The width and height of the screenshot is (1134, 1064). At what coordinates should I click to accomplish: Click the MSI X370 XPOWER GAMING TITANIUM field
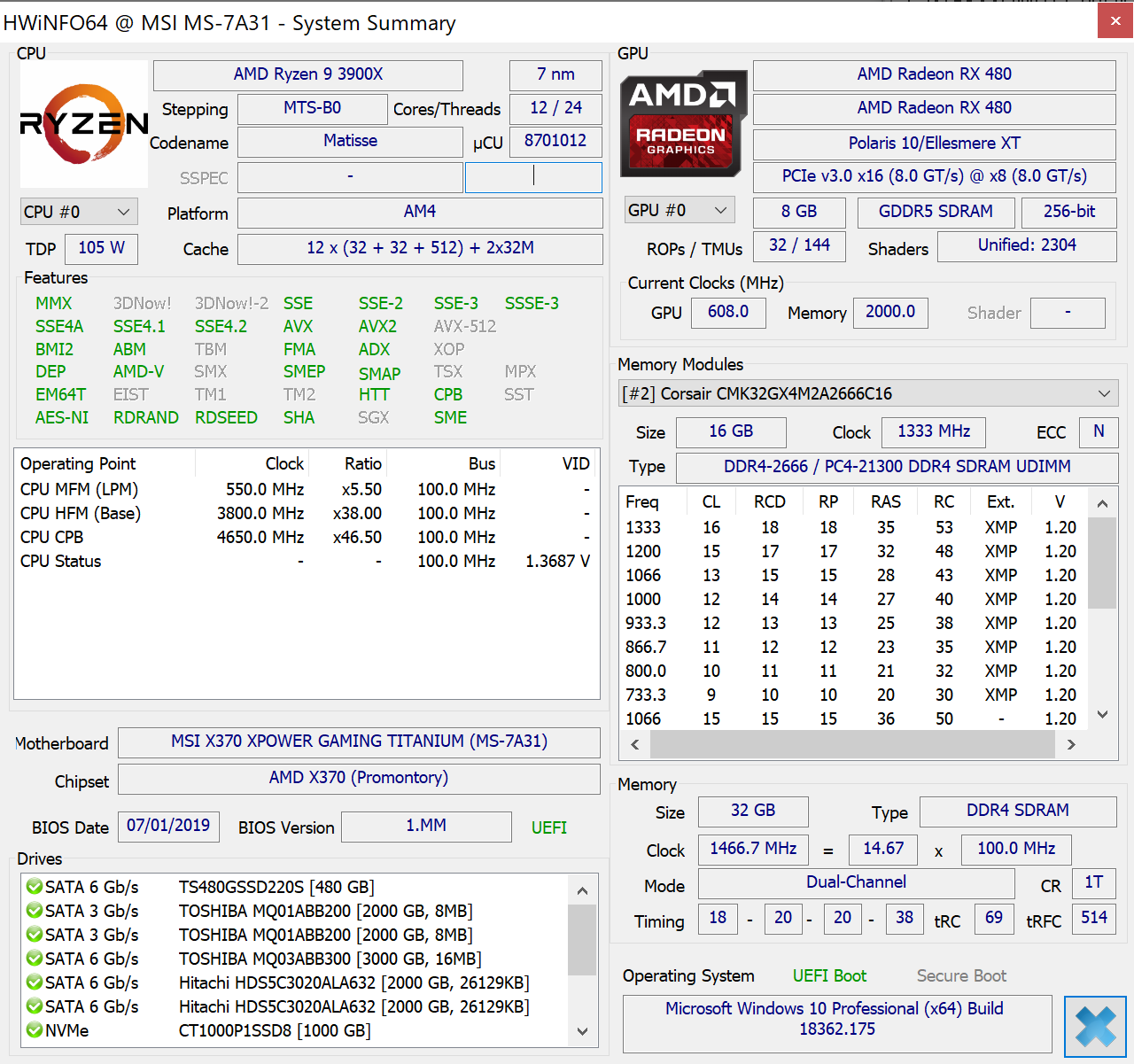click(359, 742)
